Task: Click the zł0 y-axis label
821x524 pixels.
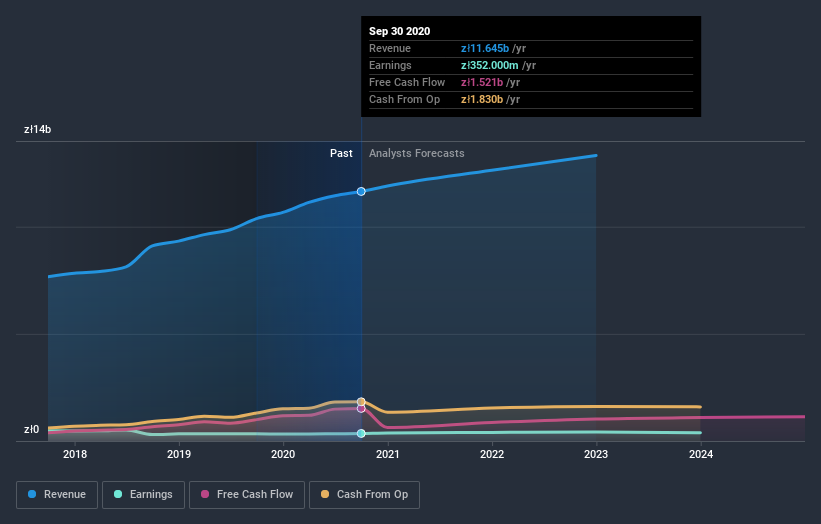Action: [x=31, y=430]
